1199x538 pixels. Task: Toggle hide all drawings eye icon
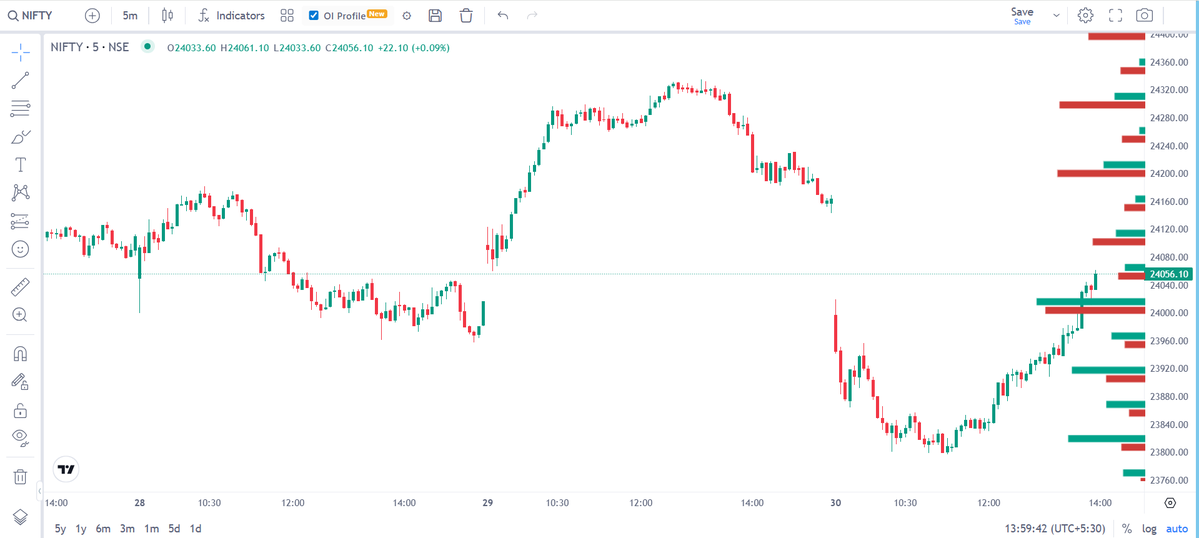point(20,438)
